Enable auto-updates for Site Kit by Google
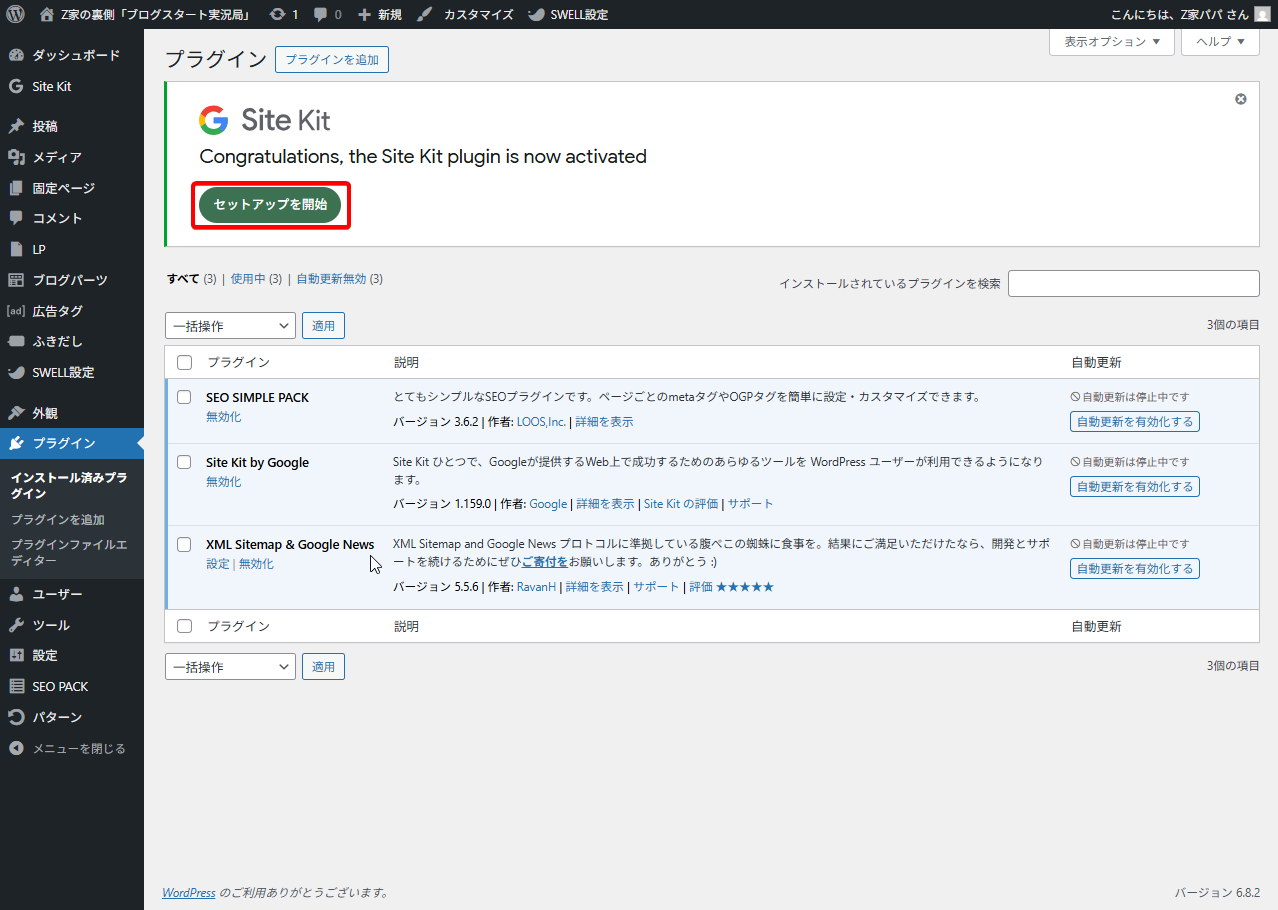The width and height of the screenshot is (1278, 910). point(1135,487)
